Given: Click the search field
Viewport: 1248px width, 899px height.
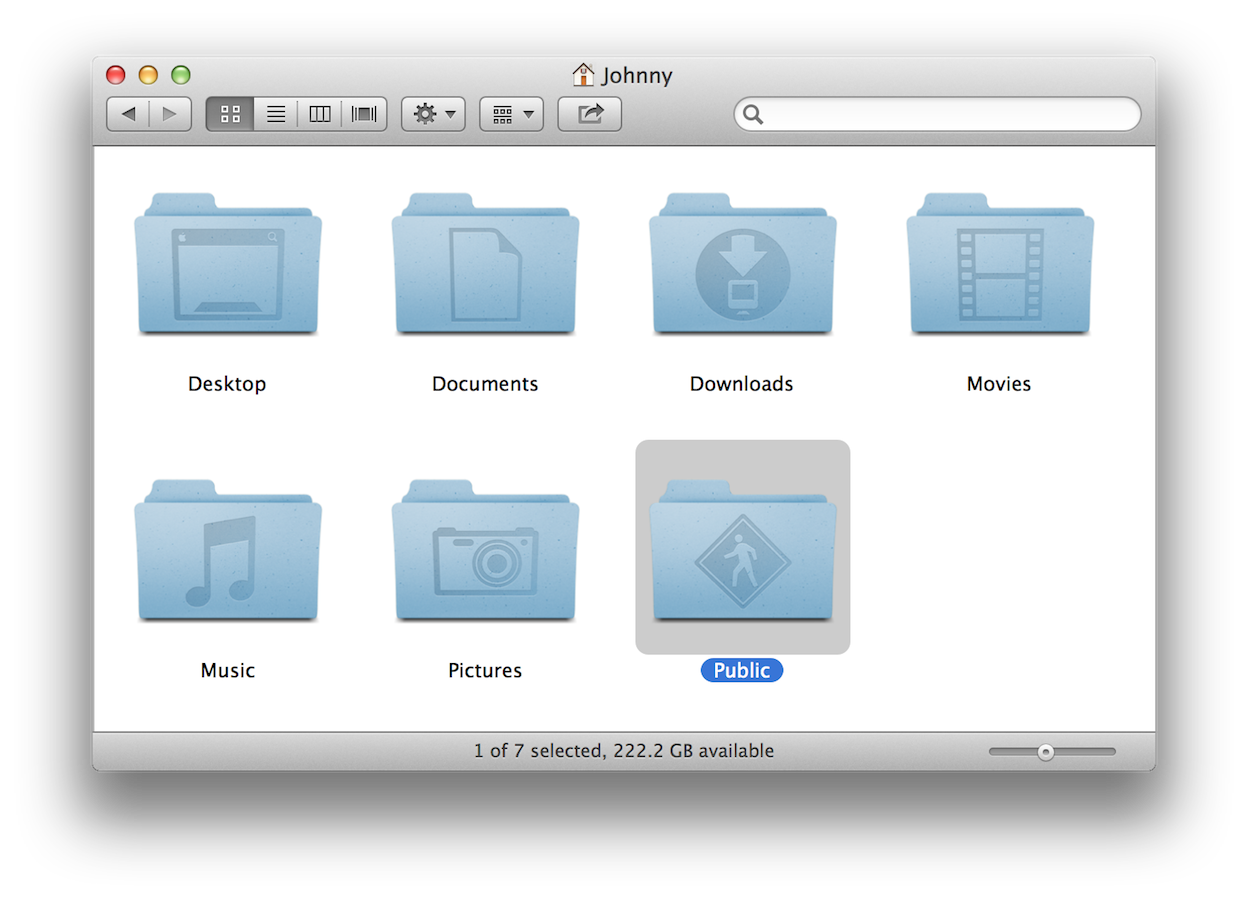Looking at the screenshot, I should pos(937,114).
